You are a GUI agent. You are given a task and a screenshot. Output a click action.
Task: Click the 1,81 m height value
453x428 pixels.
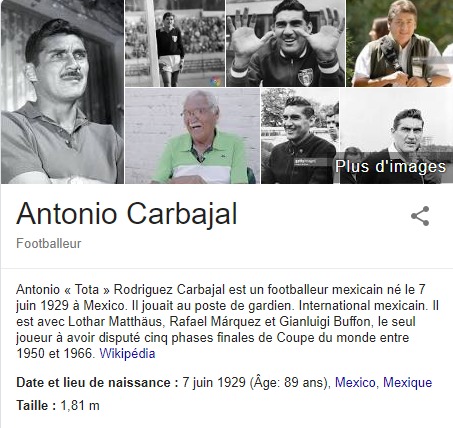(80, 406)
